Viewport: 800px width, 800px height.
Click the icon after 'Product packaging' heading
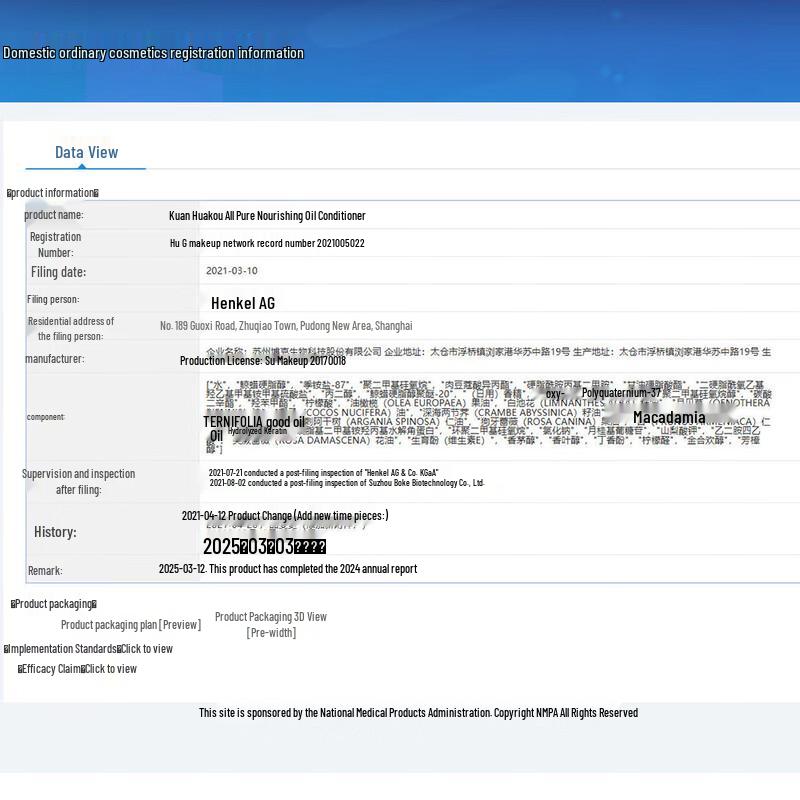(94, 604)
